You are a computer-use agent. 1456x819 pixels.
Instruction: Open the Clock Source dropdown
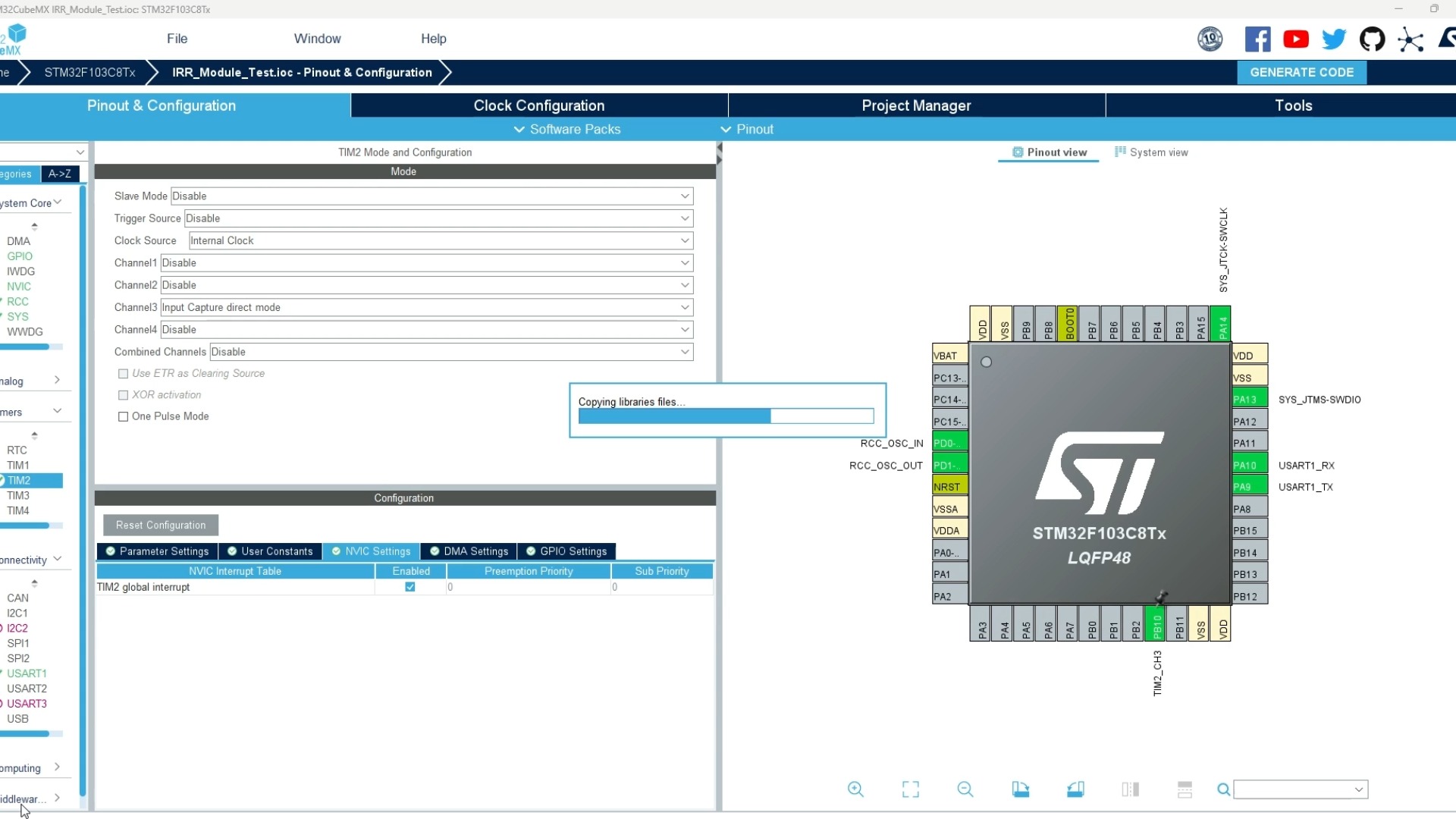440,240
